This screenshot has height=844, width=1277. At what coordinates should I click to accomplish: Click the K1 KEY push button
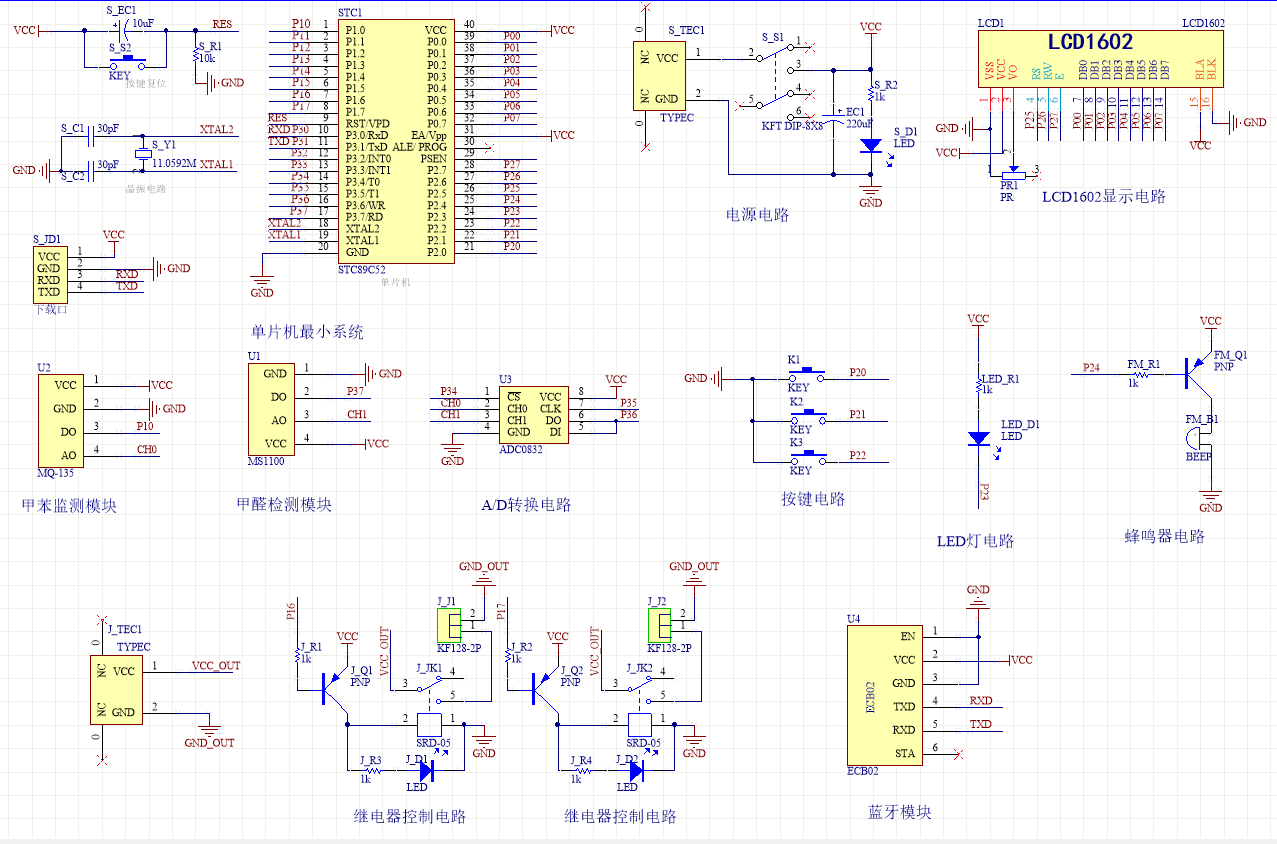tap(806, 376)
